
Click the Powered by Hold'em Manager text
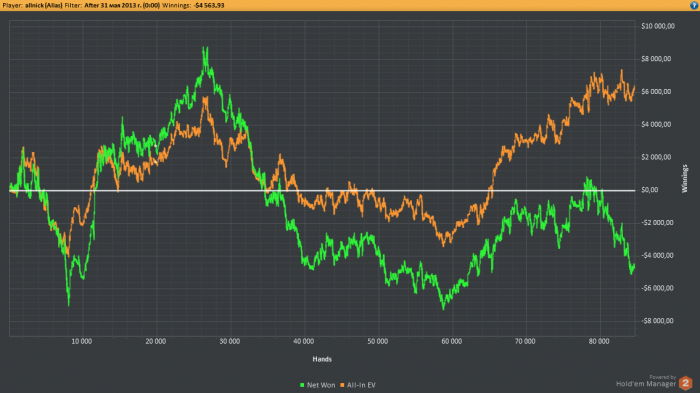[x=646, y=381]
